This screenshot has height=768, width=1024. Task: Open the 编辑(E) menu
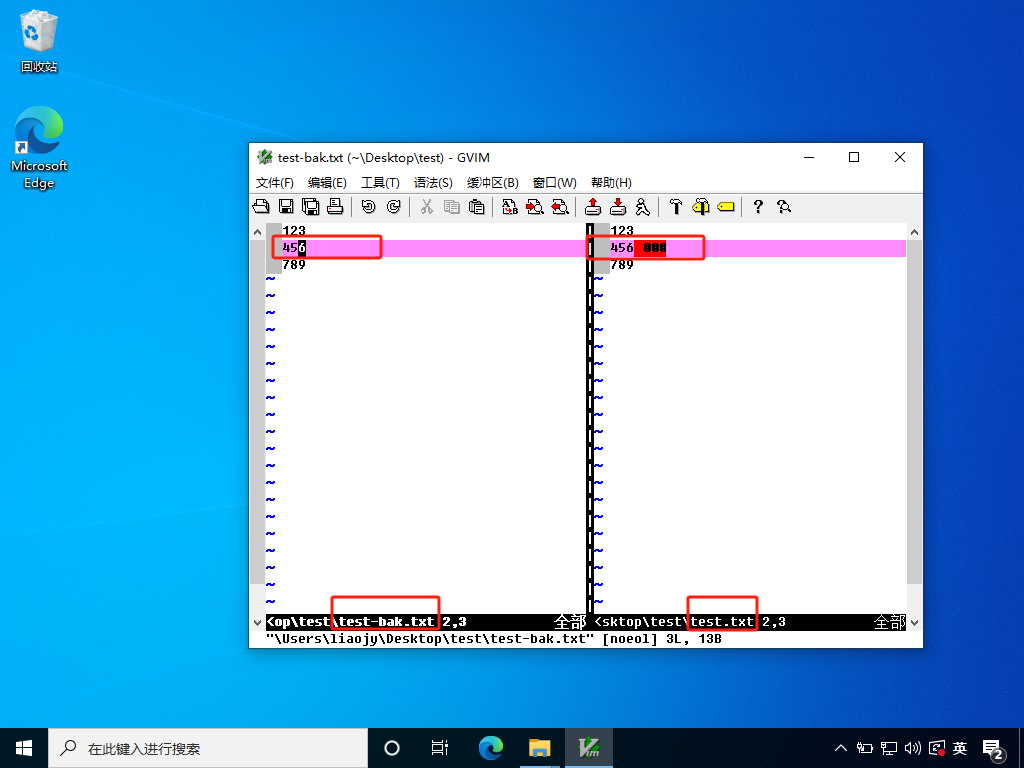pyautogui.click(x=327, y=183)
